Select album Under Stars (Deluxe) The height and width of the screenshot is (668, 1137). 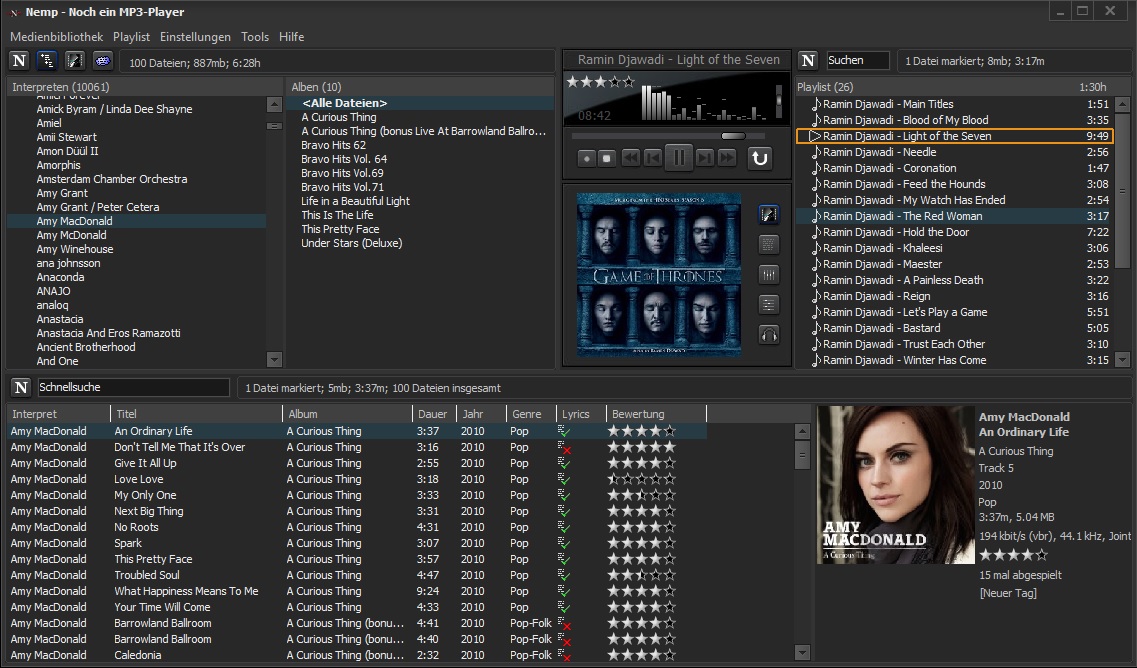(352, 243)
